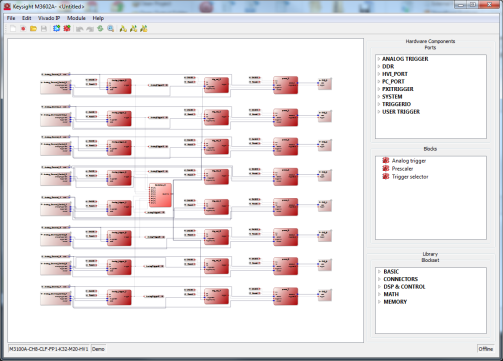Select the Prescaler block icon
Viewport: 503px width, 361px height.
[386, 168]
